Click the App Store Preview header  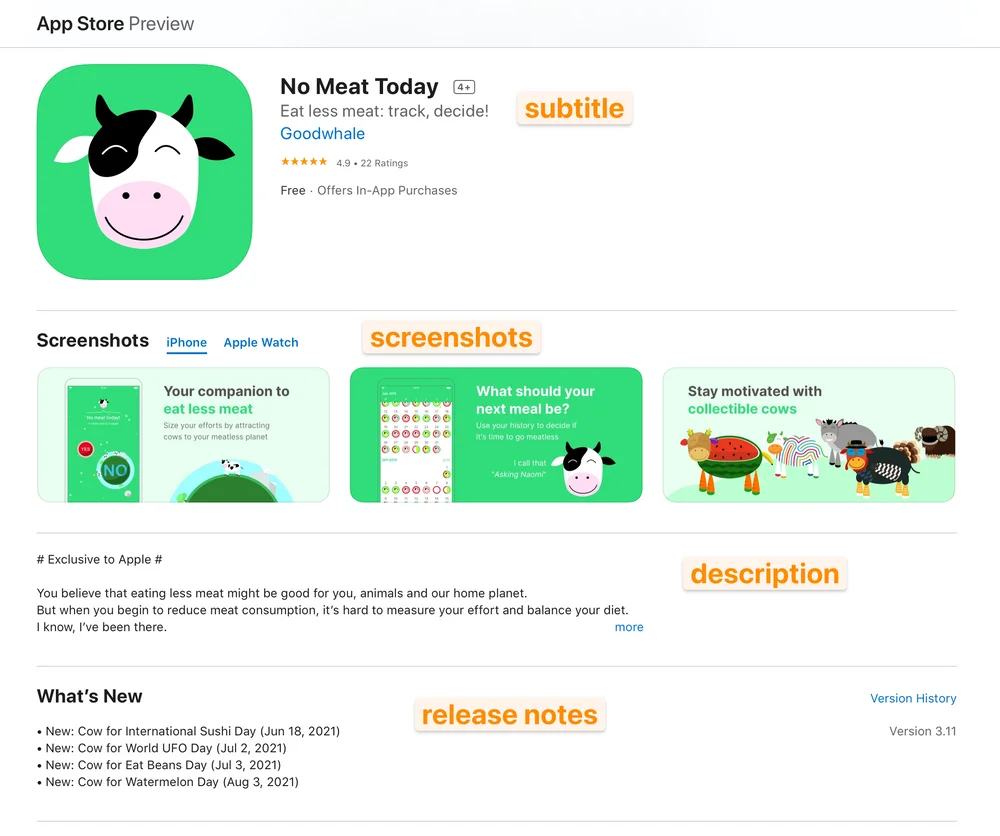(115, 24)
